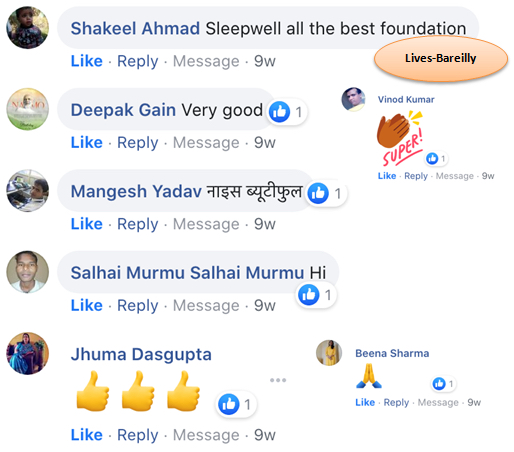Viewport: 514px width, 452px height.
Task: Click the like reaction icon on Deepak Gain's comment
Action: [x=279, y=112]
